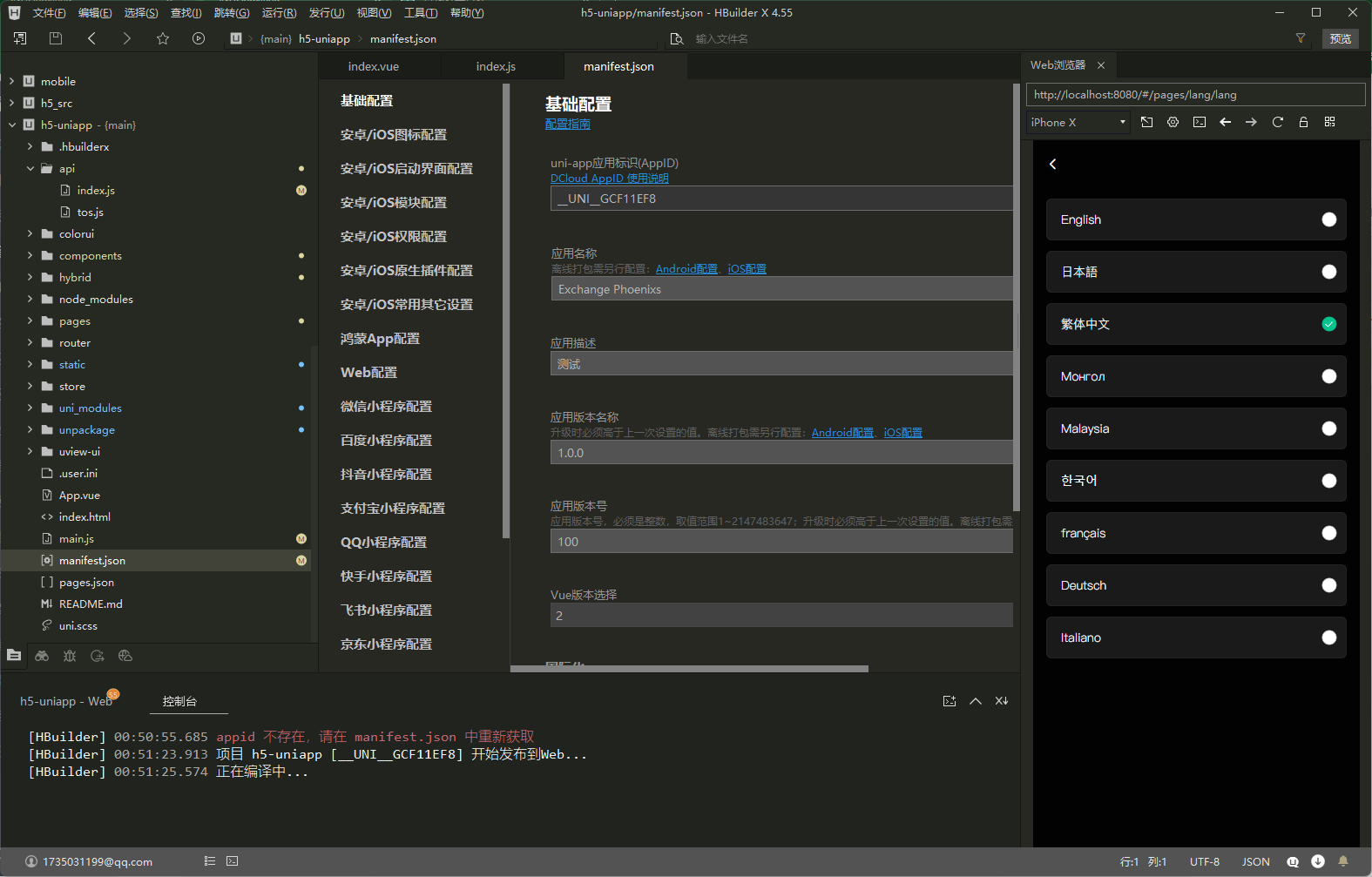Click the save file icon in toolbar
The width and height of the screenshot is (1372, 877).
(56, 38)
